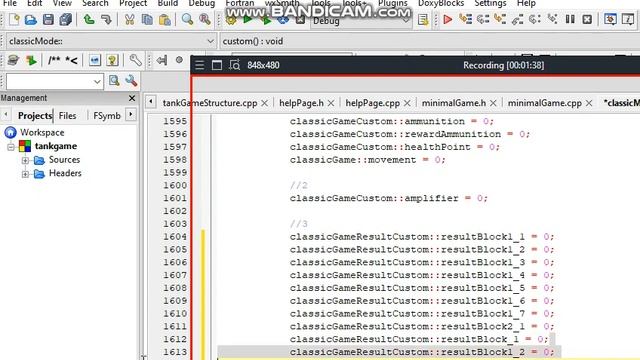The image size is (640, 360).
Task: Undo the last edit
Action: click(x=89, y=19)
